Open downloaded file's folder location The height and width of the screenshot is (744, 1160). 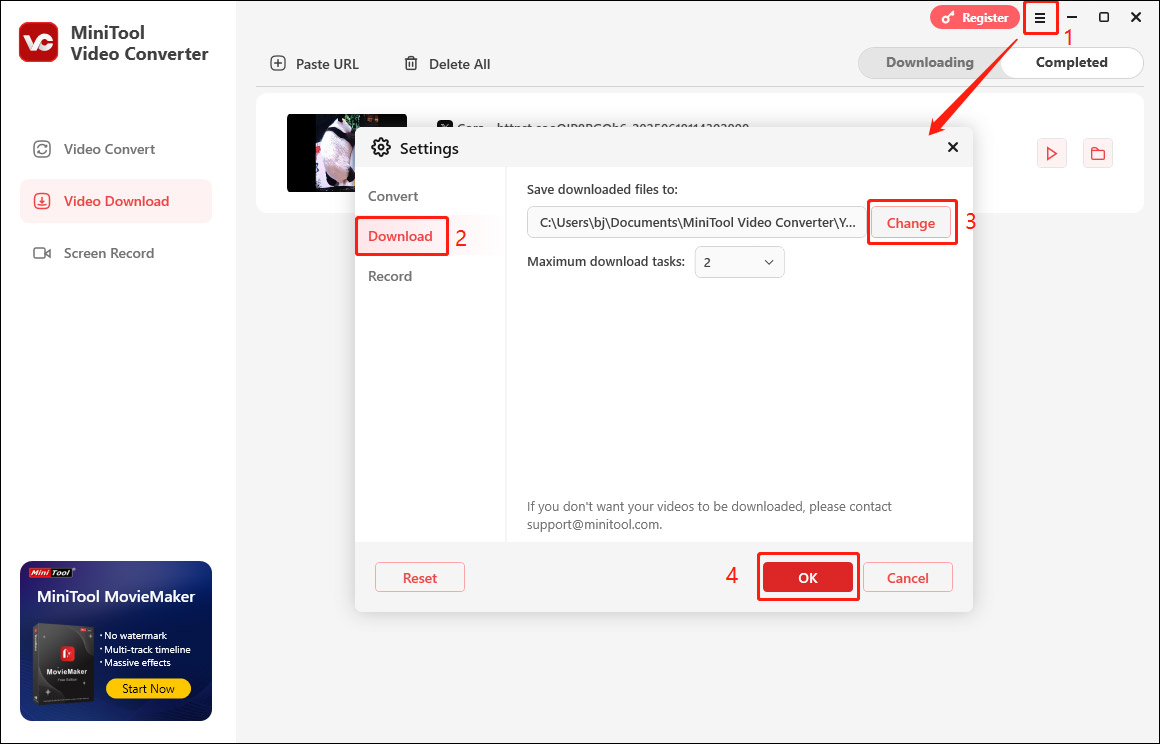coord(1098,154)
